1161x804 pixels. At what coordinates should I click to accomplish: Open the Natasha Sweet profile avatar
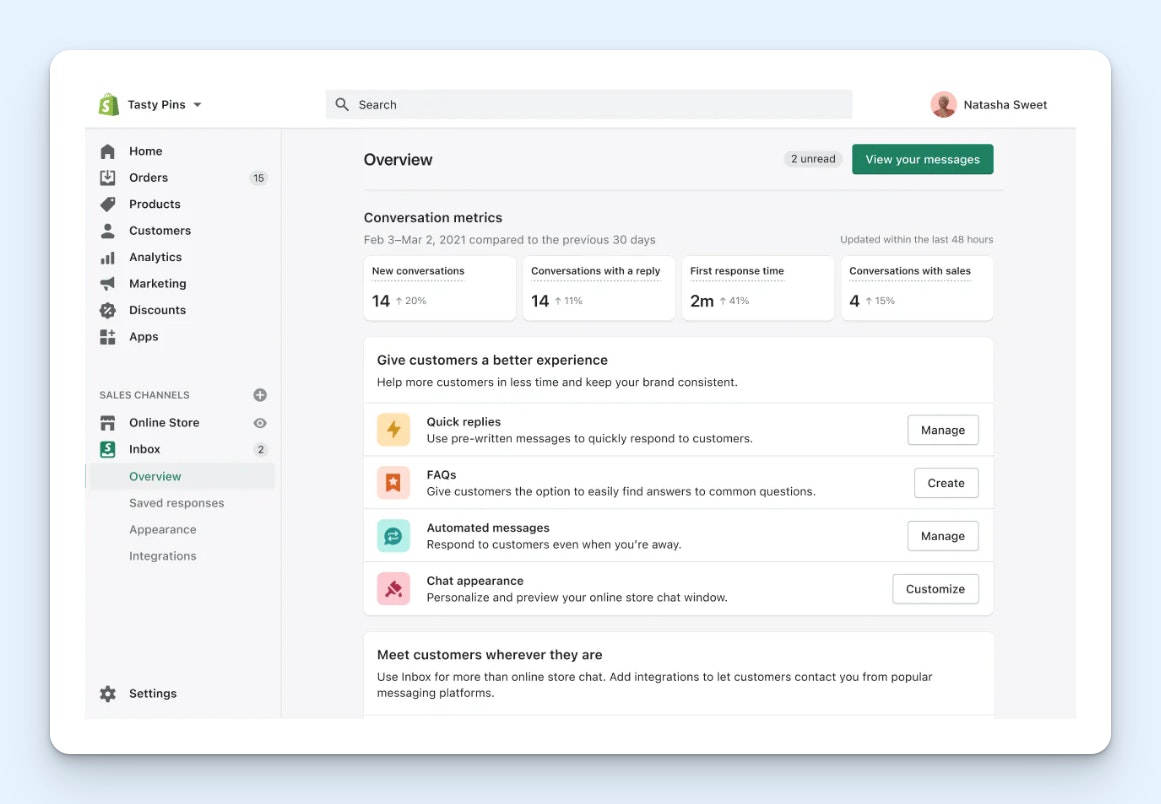click(943, 104)
